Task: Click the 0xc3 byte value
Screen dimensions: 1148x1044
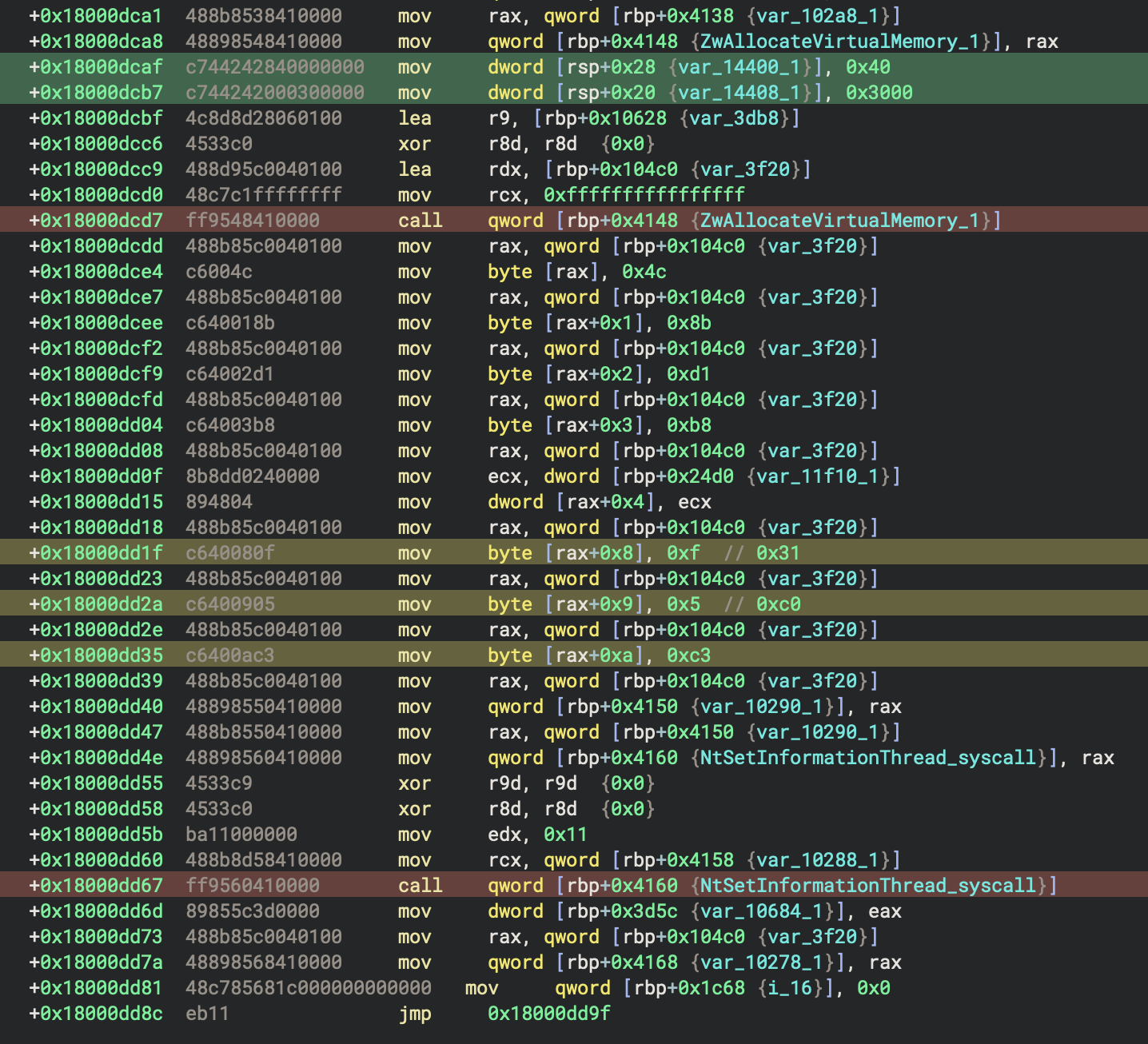Action: point(689,655)
